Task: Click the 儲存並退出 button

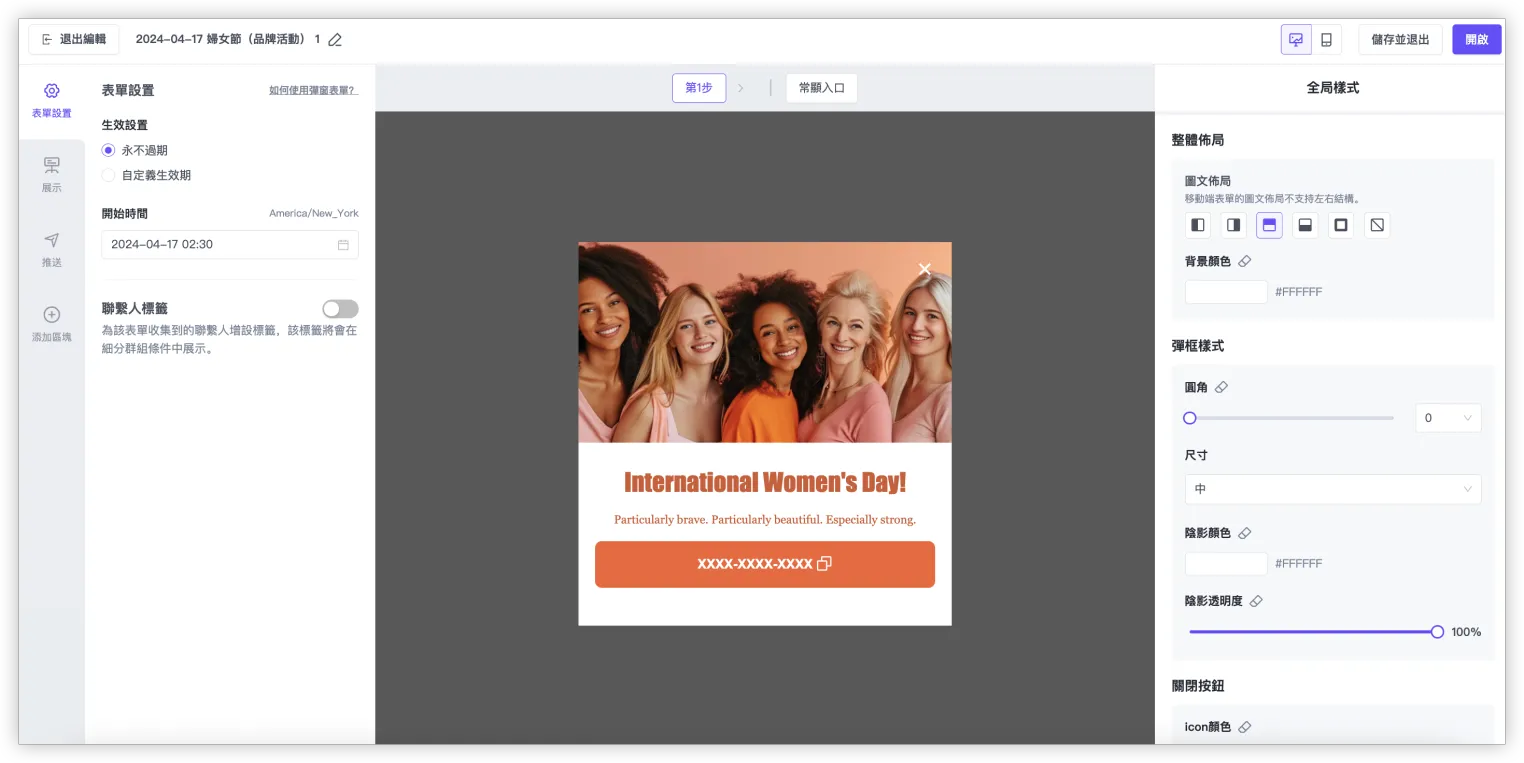Action: pos(1399,40)
